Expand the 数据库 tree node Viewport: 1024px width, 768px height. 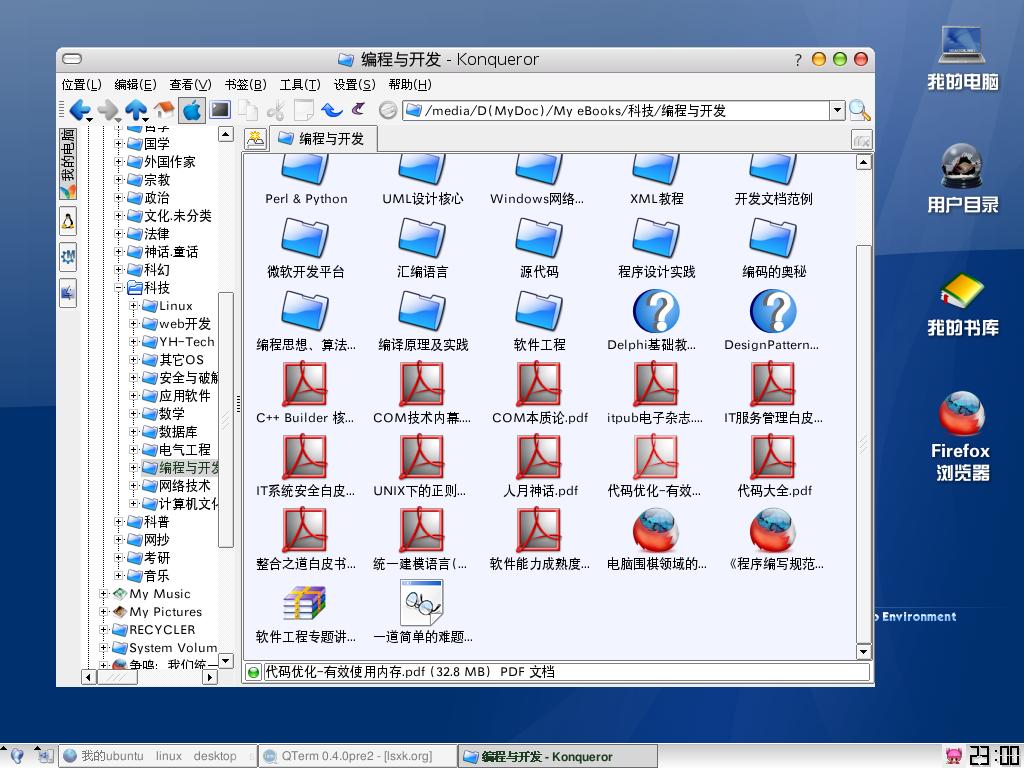point(133,432)
